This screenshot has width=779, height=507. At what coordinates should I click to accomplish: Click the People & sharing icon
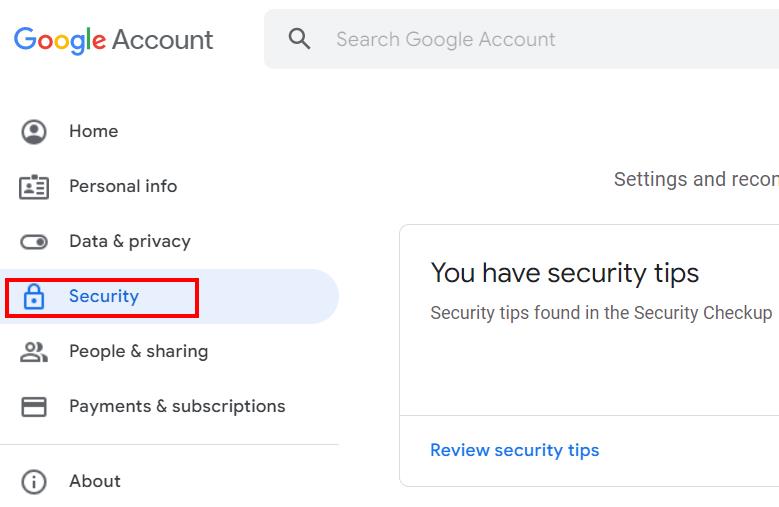[x=34, y=352]
